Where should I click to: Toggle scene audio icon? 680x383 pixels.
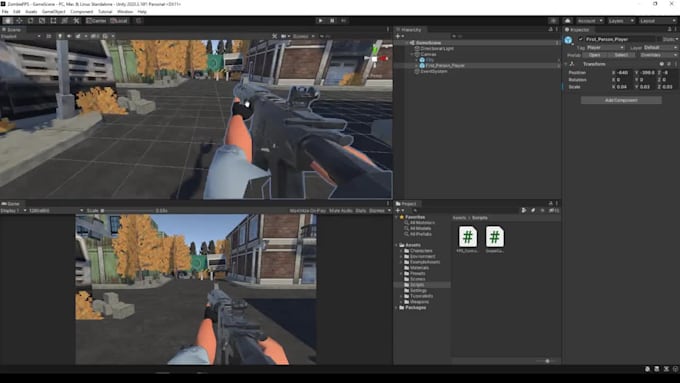coord(69,36)
